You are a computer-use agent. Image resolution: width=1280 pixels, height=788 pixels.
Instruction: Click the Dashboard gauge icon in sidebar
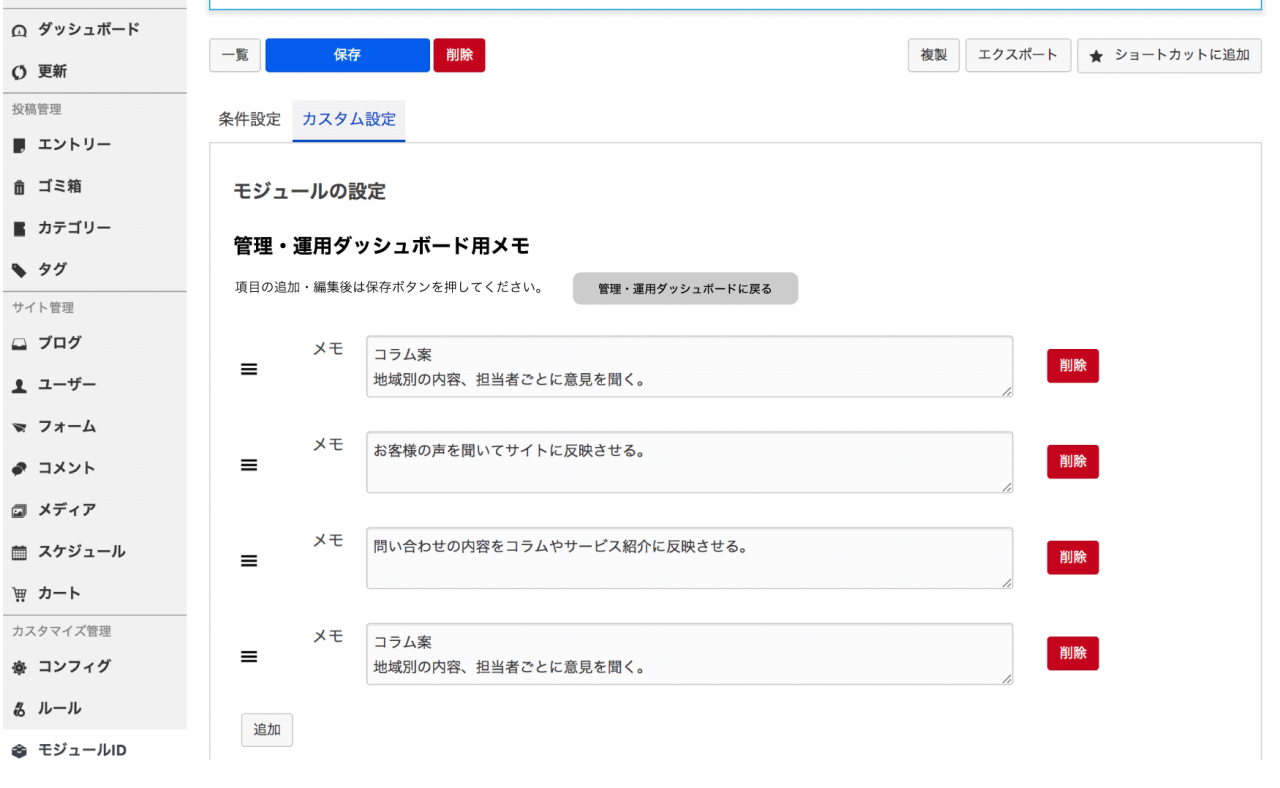click(19, 31)
